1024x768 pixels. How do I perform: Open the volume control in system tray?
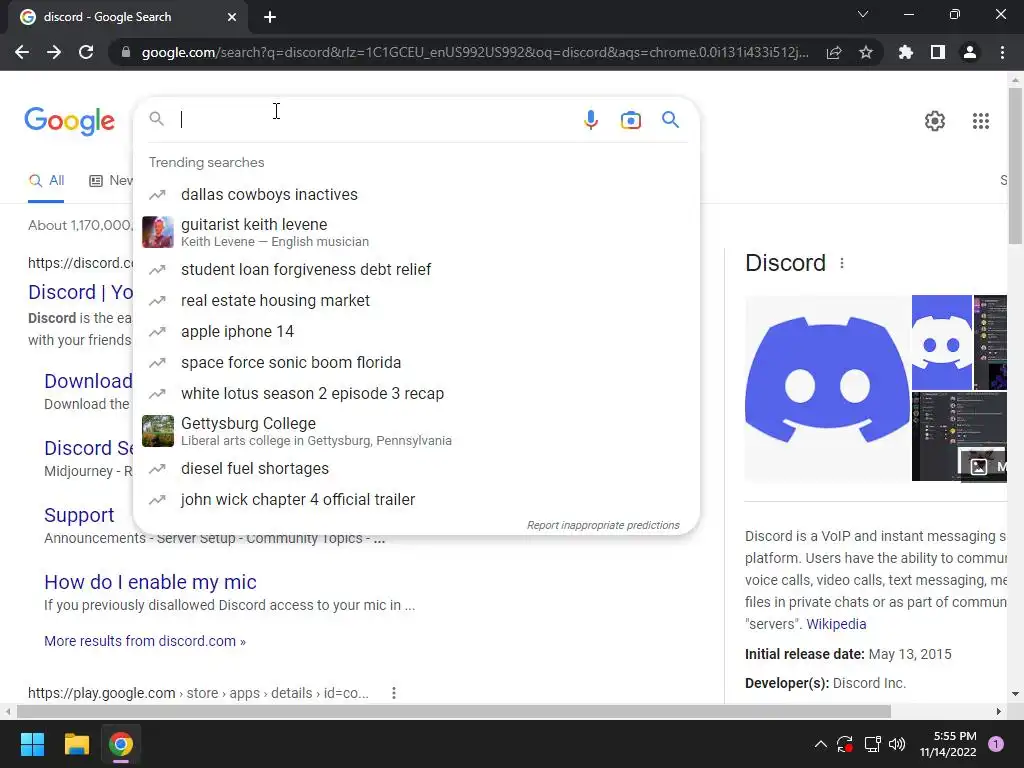click(897, 744)
